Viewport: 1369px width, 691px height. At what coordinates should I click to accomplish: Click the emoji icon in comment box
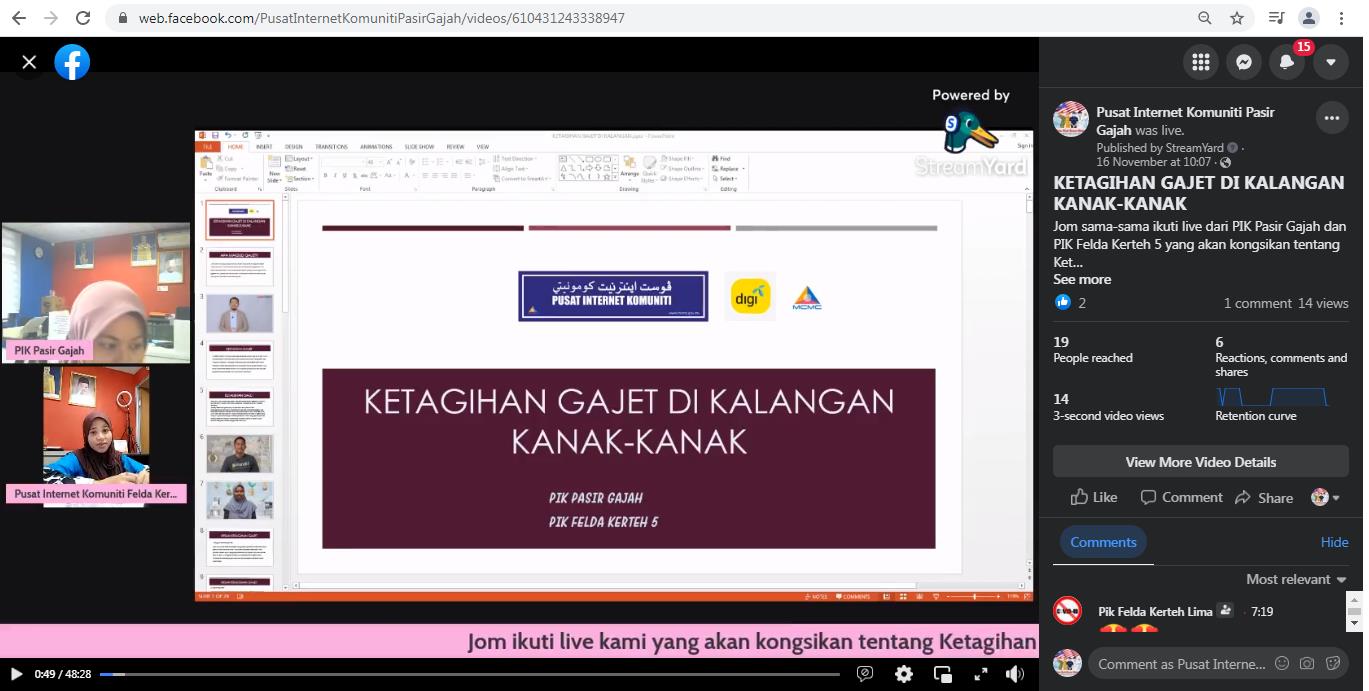click(x=1282, y=663)
